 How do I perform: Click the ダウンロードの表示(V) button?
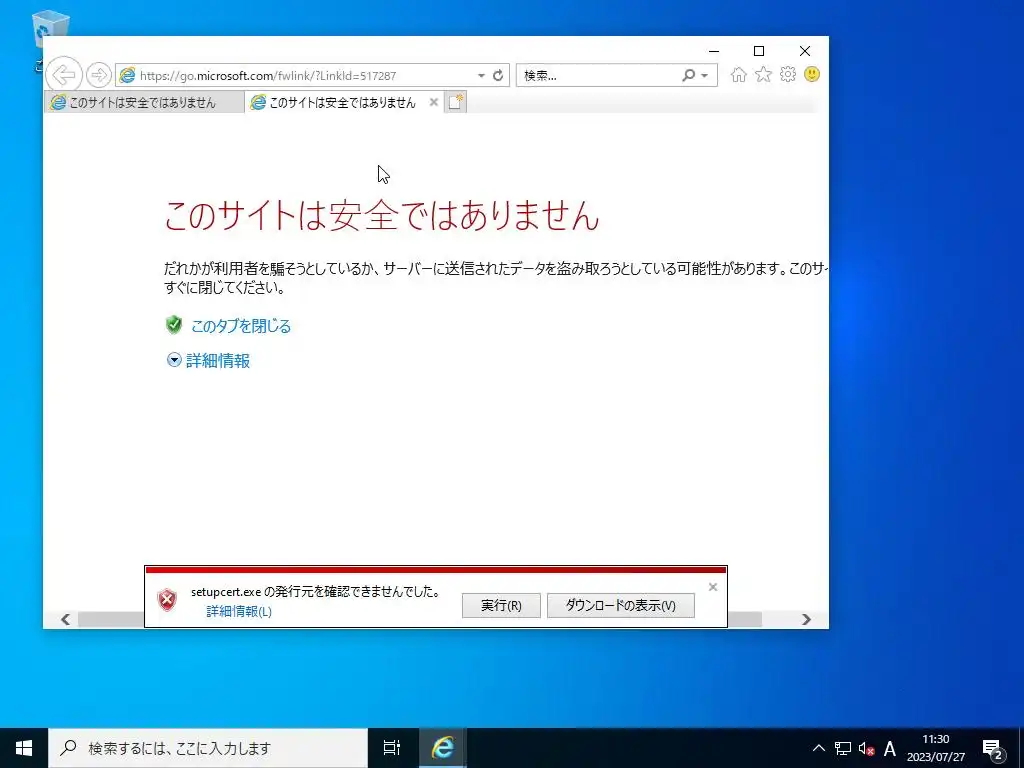pos(620,605)
